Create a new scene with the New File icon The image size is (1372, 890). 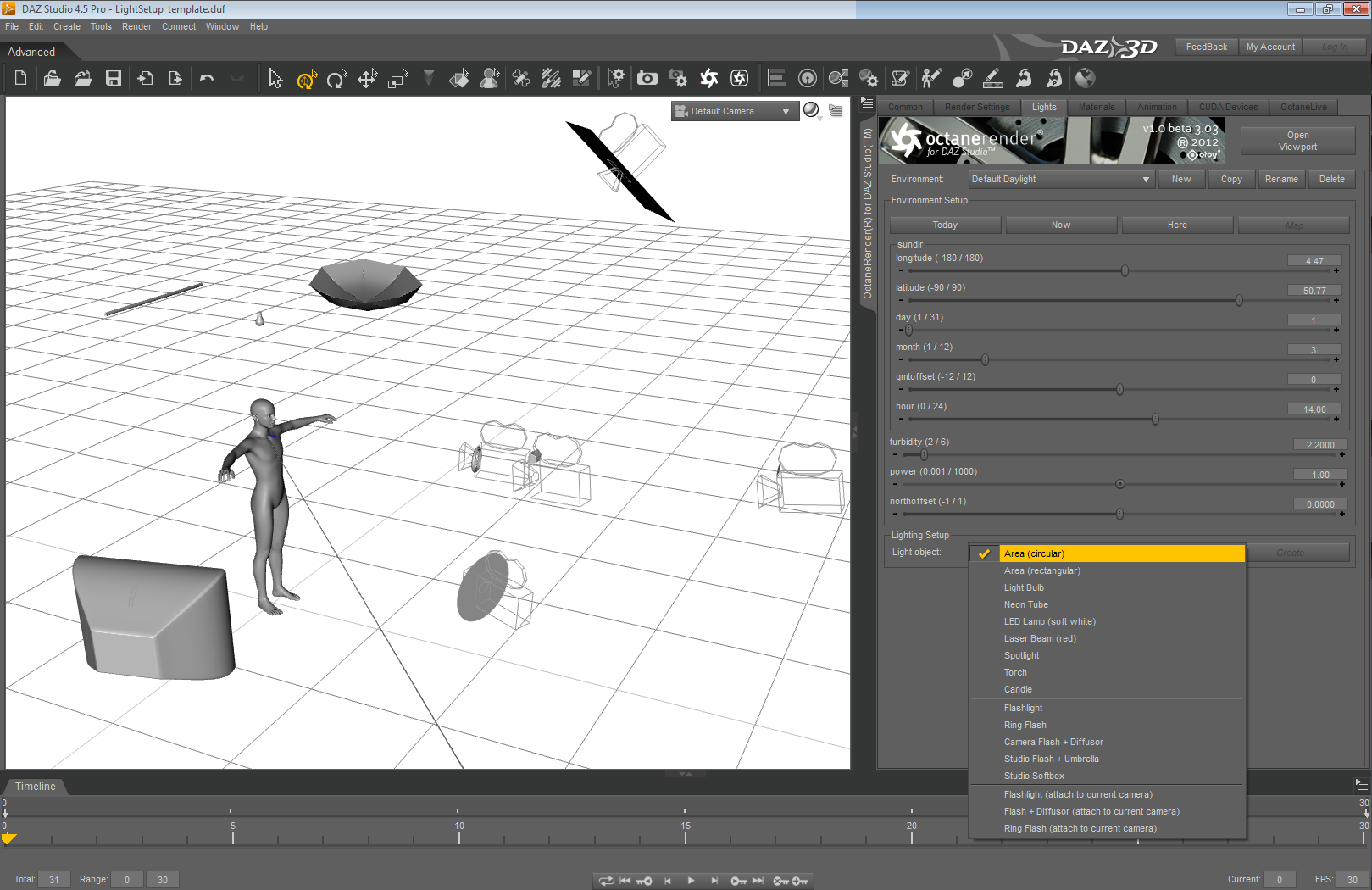[x=21, y=79]
